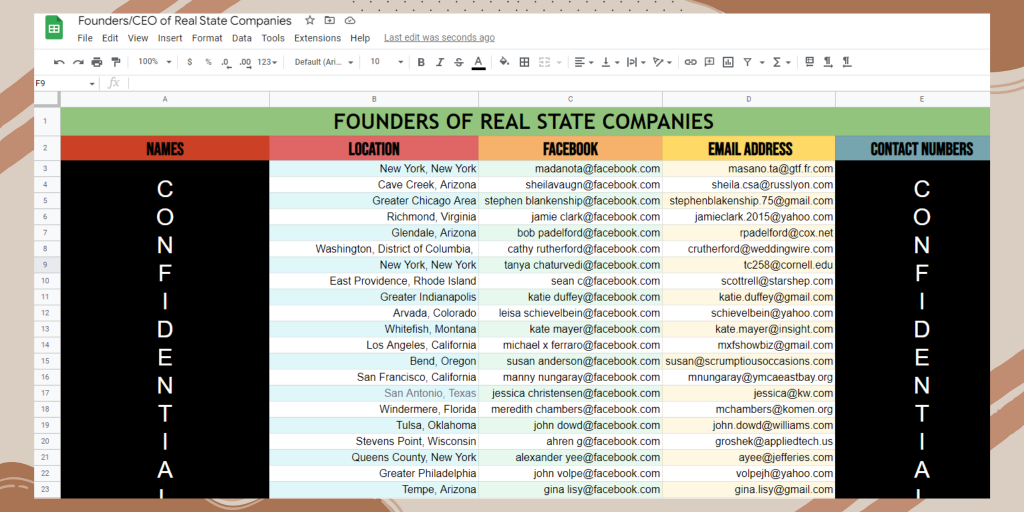
Task: Open the text color picker
Action: coord(478,62)
